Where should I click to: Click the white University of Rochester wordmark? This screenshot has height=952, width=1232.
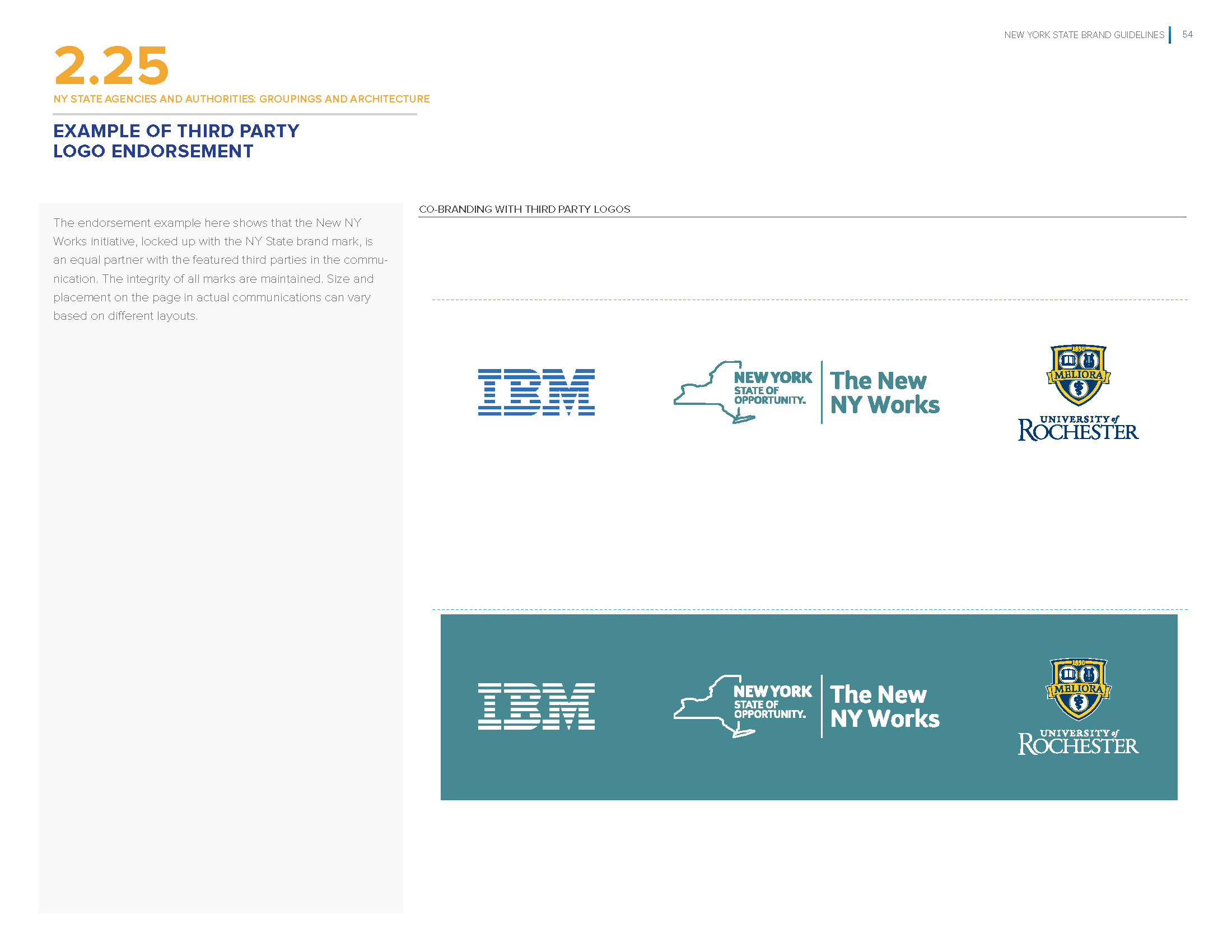tap(1078, 744)
